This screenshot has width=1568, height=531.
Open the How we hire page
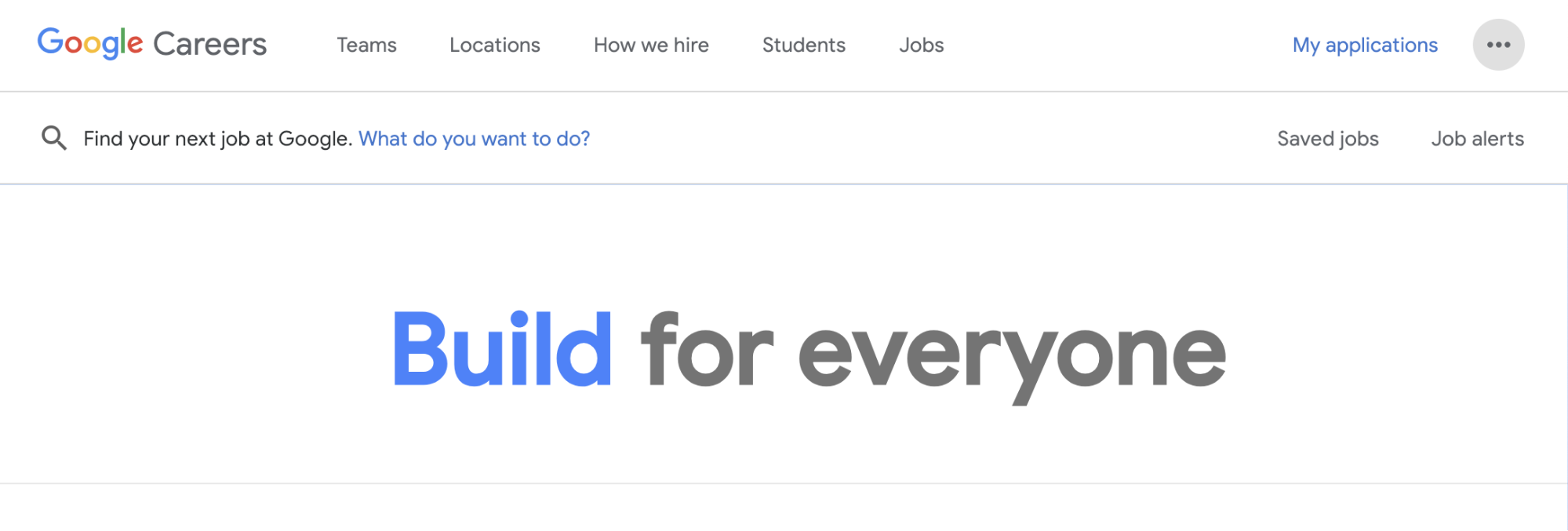click(x=651, y=45)
